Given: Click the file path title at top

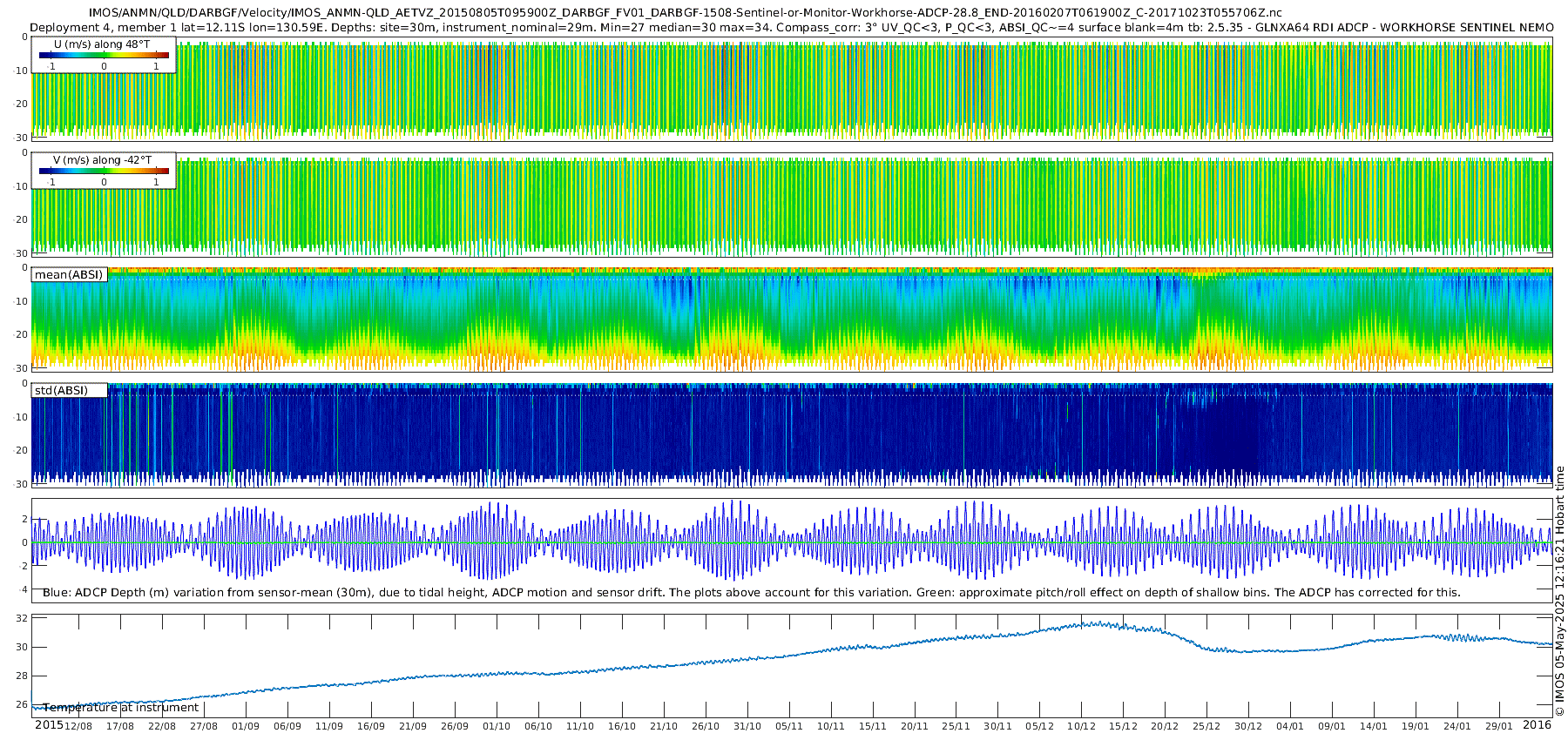Looking at the screenshot, I should coord(686,13).
